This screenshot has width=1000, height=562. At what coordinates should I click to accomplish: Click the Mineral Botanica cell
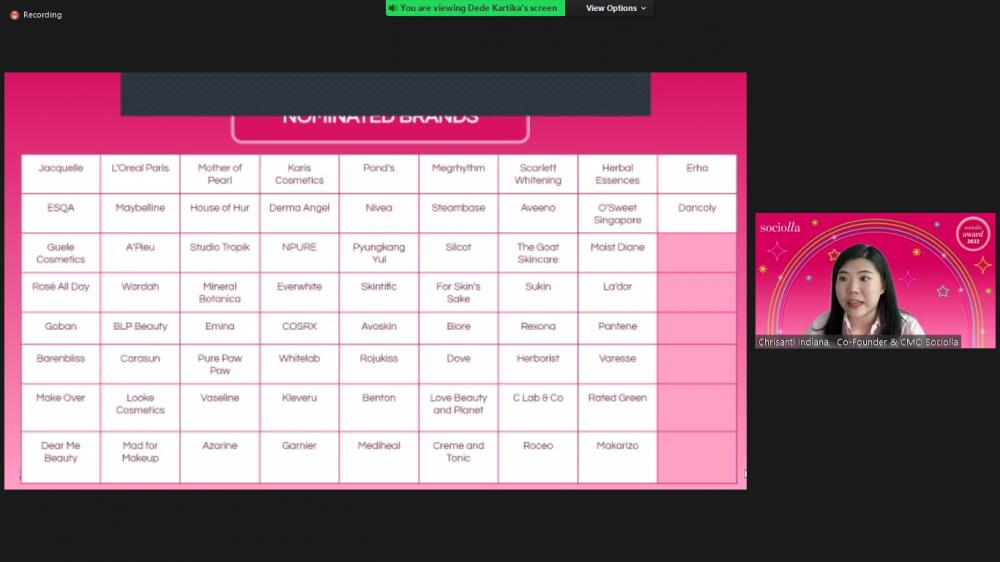tap(220, 293)
